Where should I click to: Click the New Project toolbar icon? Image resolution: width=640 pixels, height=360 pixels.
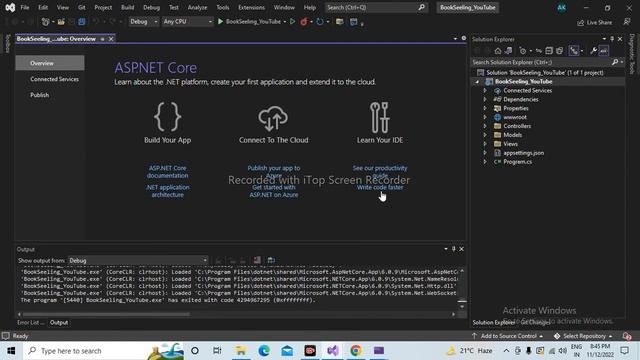tap(45, 21)
